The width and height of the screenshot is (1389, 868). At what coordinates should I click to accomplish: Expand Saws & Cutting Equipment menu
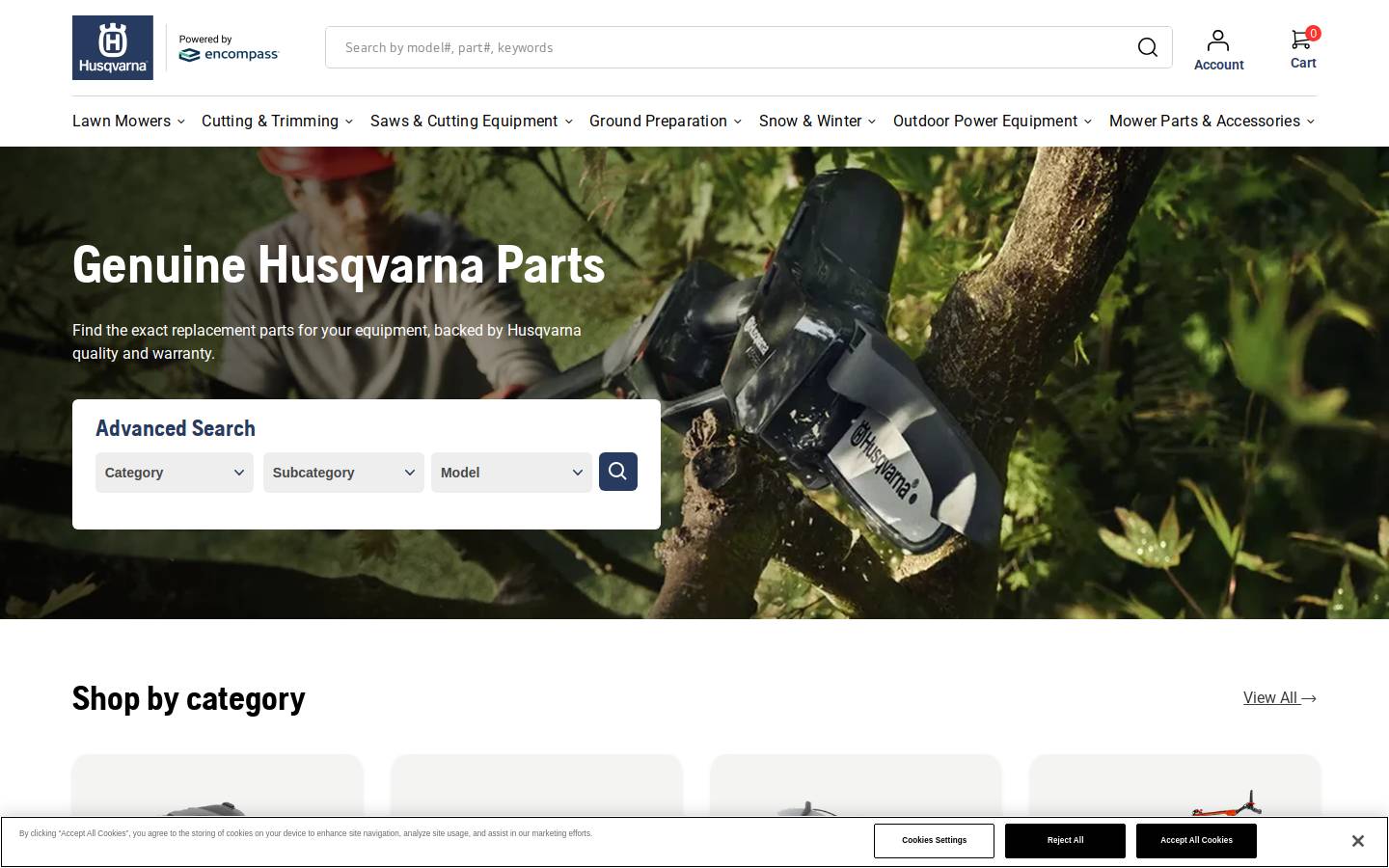[x=472, y=121]
